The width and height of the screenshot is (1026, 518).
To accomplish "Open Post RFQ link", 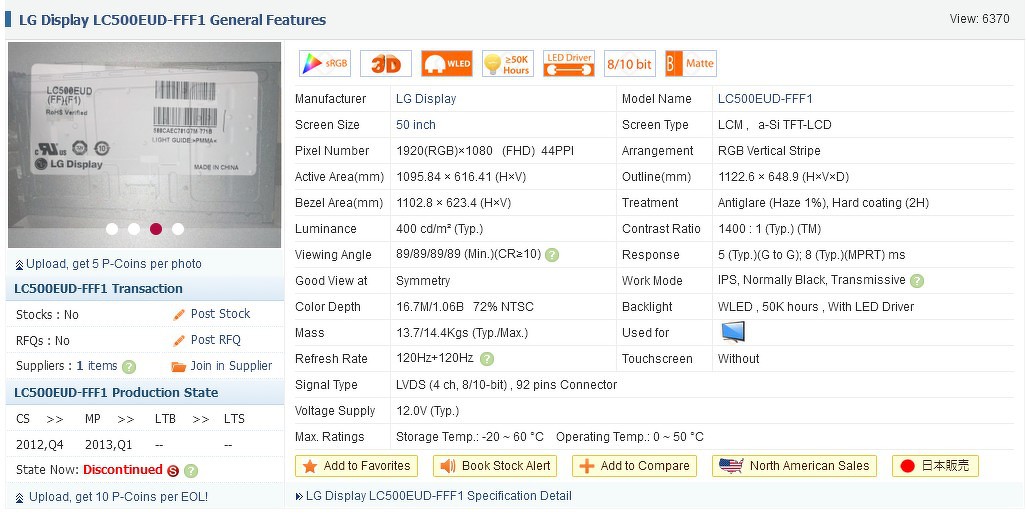I will coord(216,340).
